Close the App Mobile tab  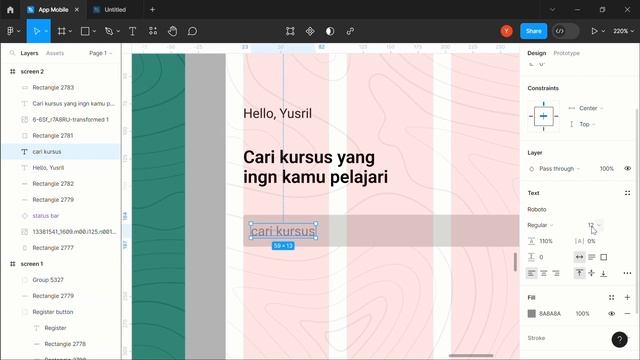pyautogui.click(x=77, y=10)
